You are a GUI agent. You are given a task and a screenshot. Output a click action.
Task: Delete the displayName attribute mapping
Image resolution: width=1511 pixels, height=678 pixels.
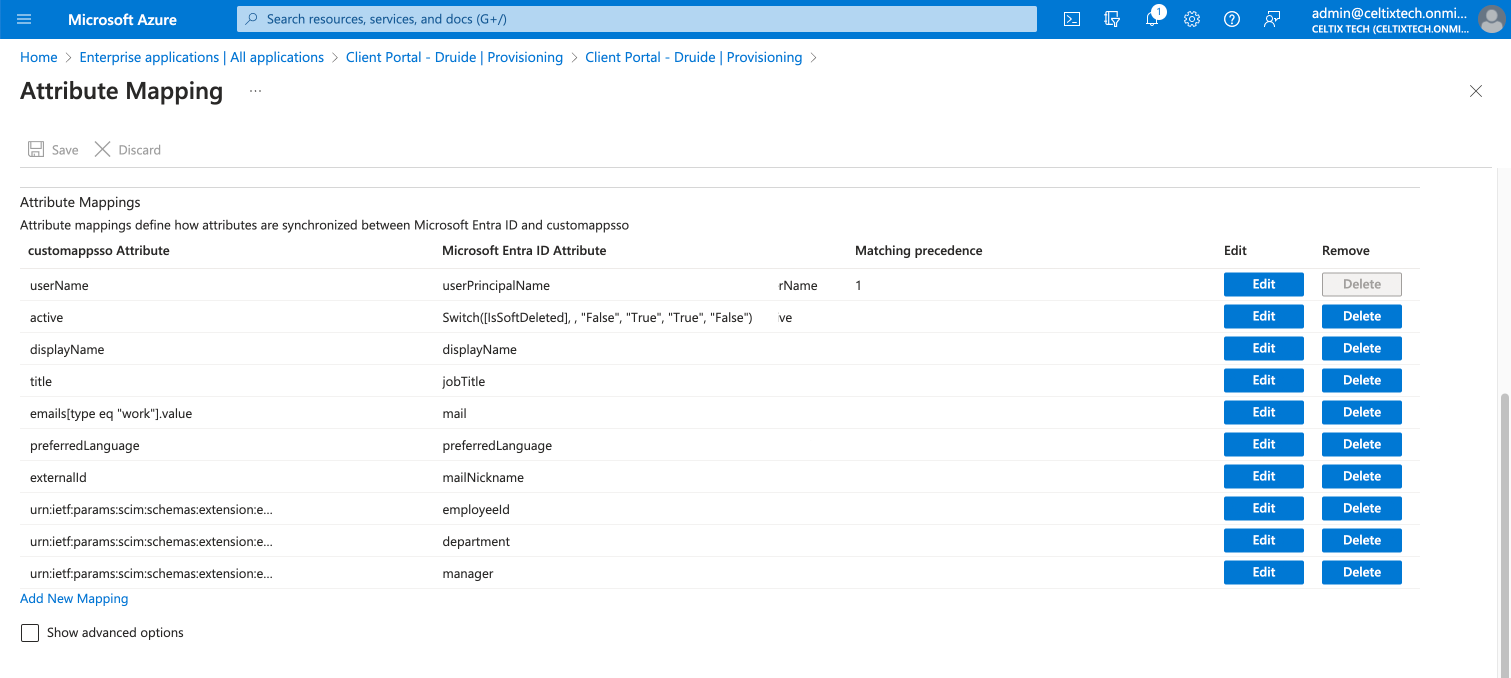(x=1361, y=348)
